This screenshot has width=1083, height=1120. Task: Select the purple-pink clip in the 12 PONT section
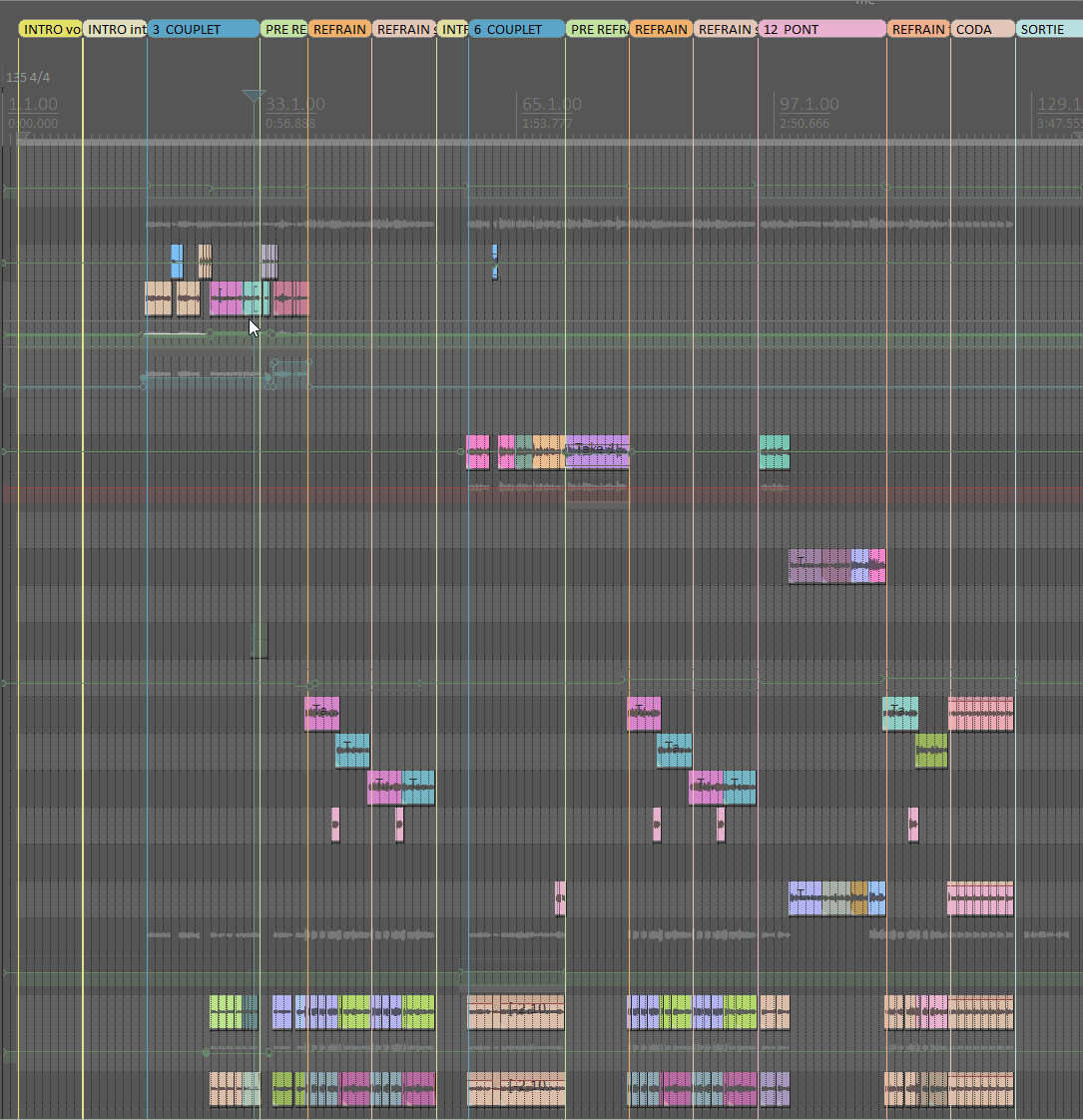(837, 566)
